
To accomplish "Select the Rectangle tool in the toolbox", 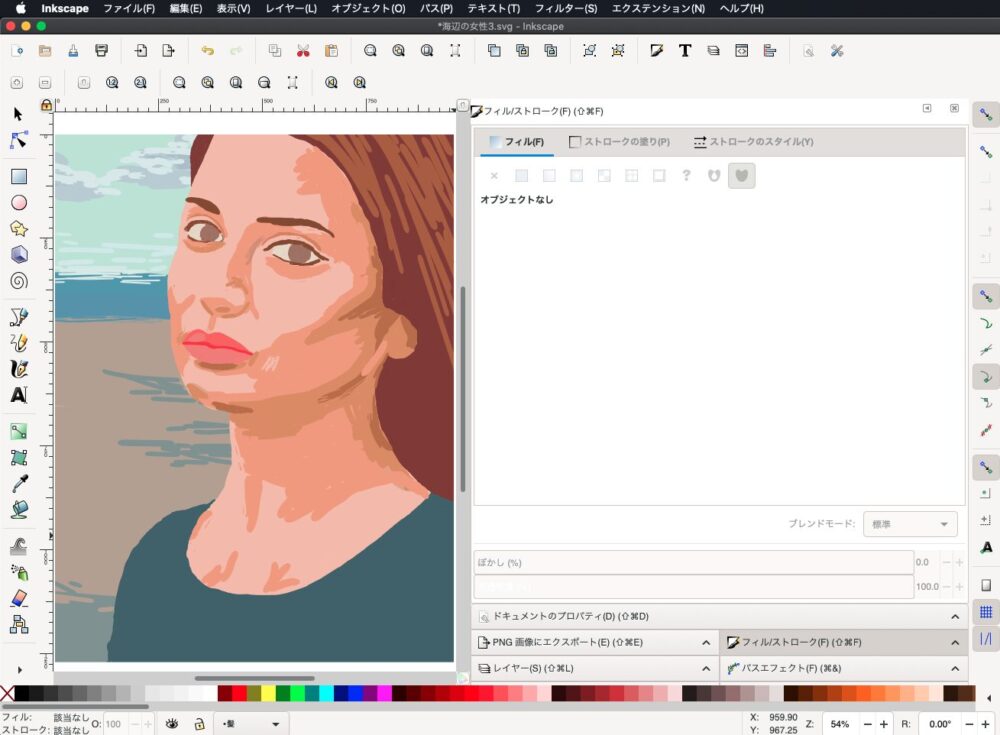I will pos(18,177).
